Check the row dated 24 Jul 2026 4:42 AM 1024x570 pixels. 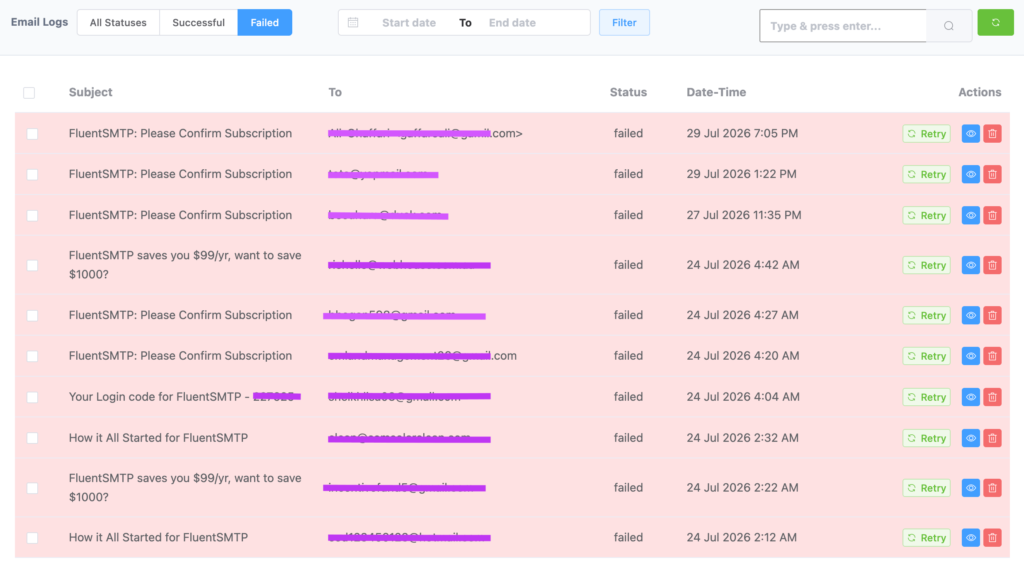pos(32,265)
